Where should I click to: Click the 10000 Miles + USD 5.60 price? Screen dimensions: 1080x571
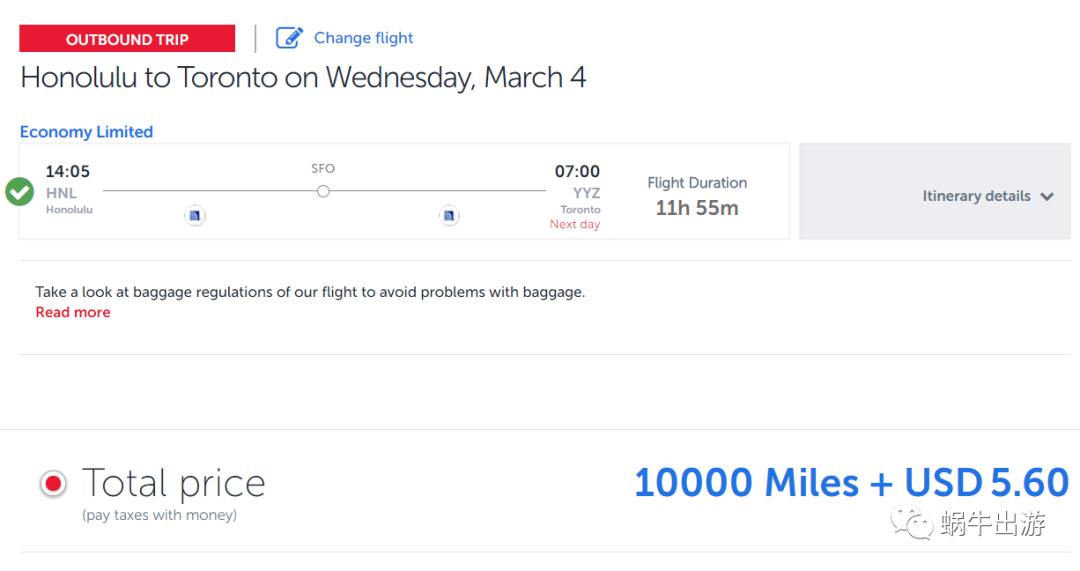coord(851,483)
